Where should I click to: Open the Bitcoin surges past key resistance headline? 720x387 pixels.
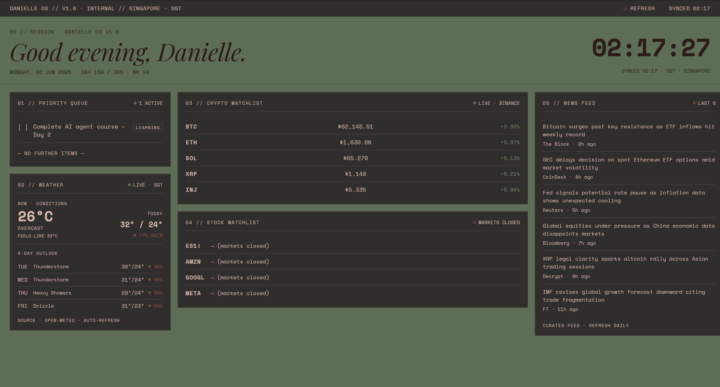tap(628, 130)
